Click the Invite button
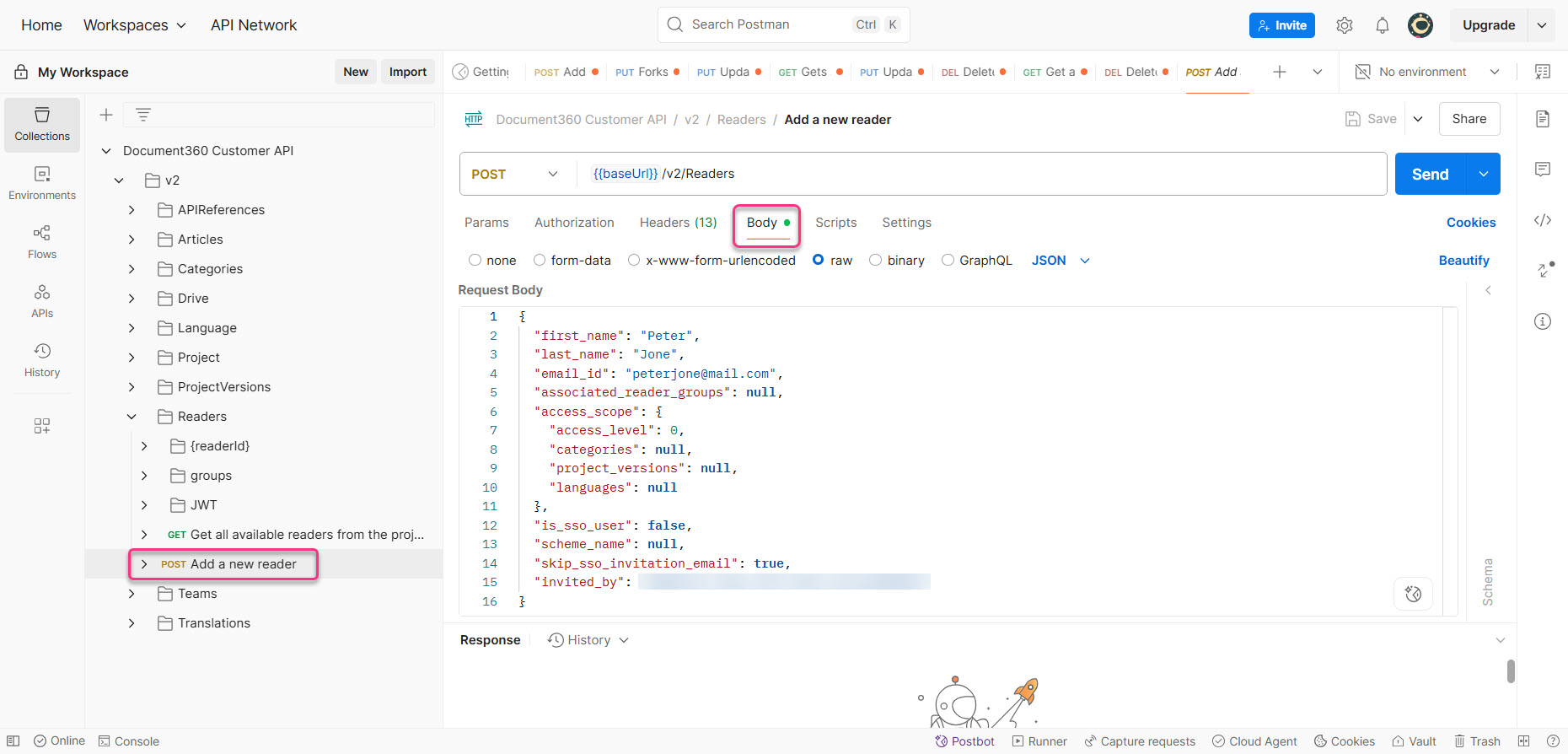 click(1281, 25)
